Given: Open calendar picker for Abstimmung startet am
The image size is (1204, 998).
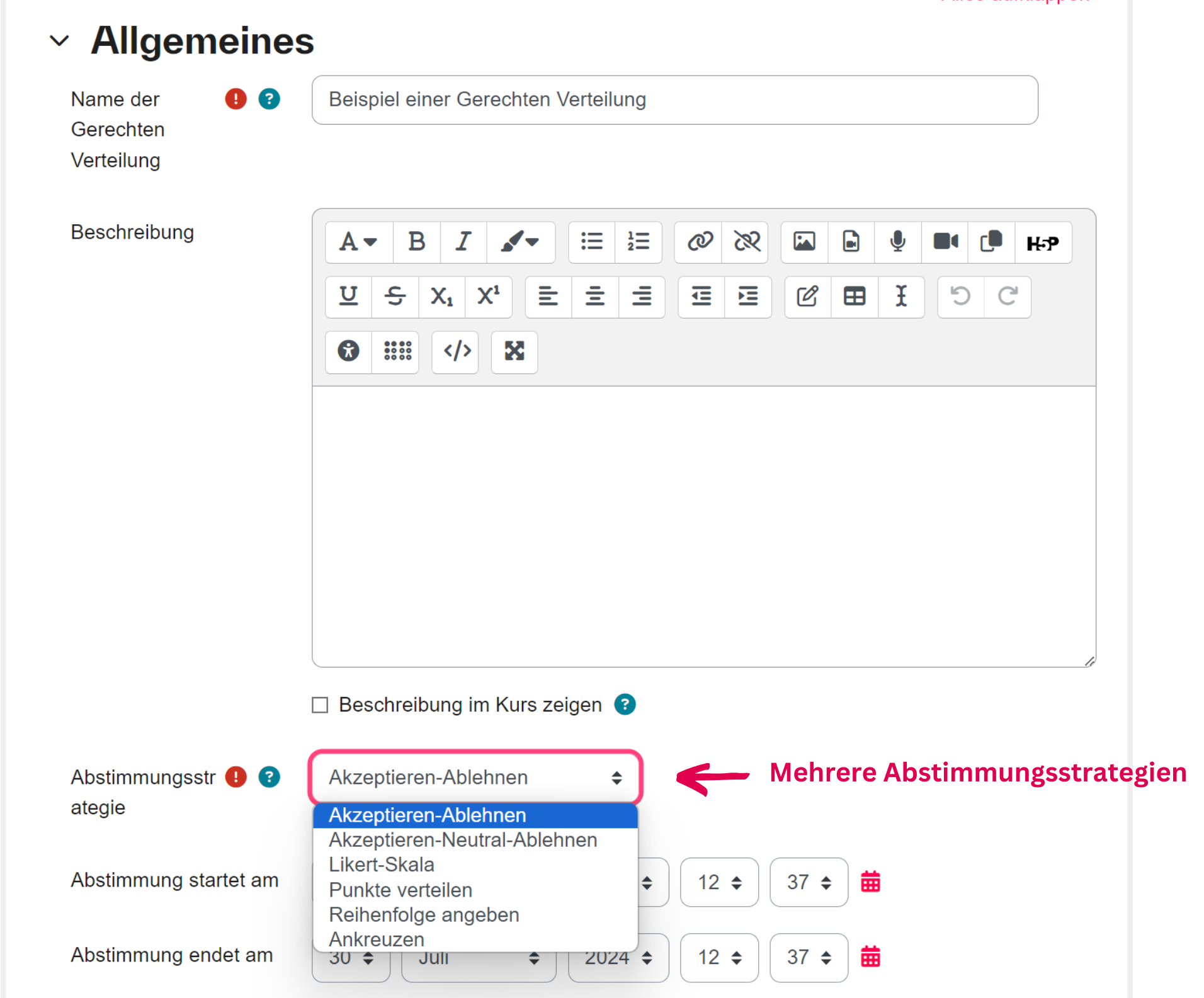Looking at the screenshot, I should tap(870, 882).
